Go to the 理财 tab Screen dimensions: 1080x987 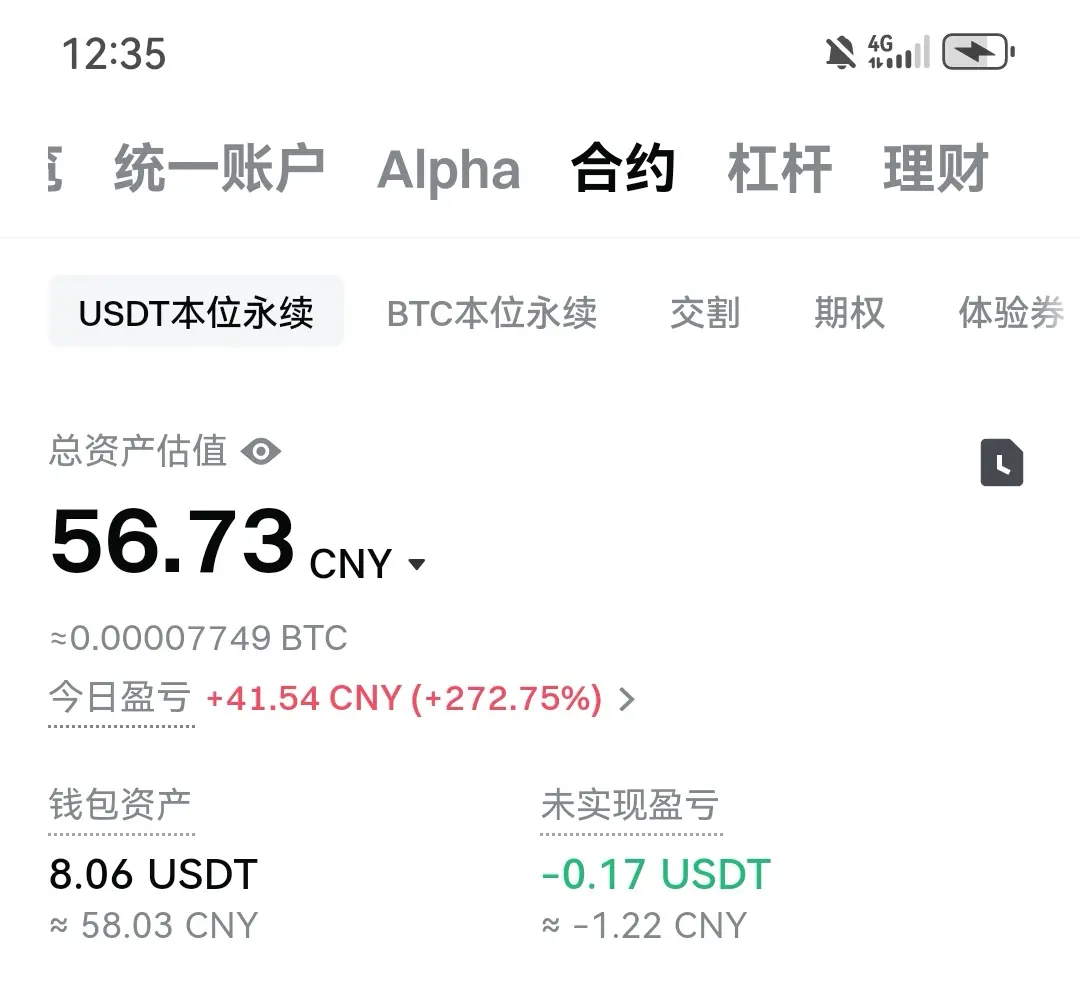coord(936,169)
